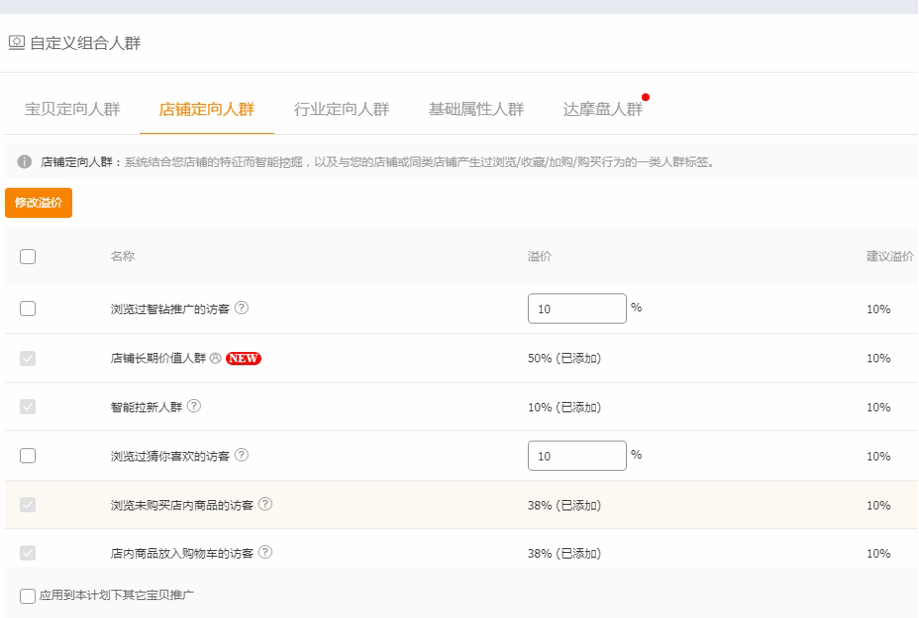919x618 pixels.
Task: Click the 自定义组合人群 header icon
Action: (x=16, y=43)
